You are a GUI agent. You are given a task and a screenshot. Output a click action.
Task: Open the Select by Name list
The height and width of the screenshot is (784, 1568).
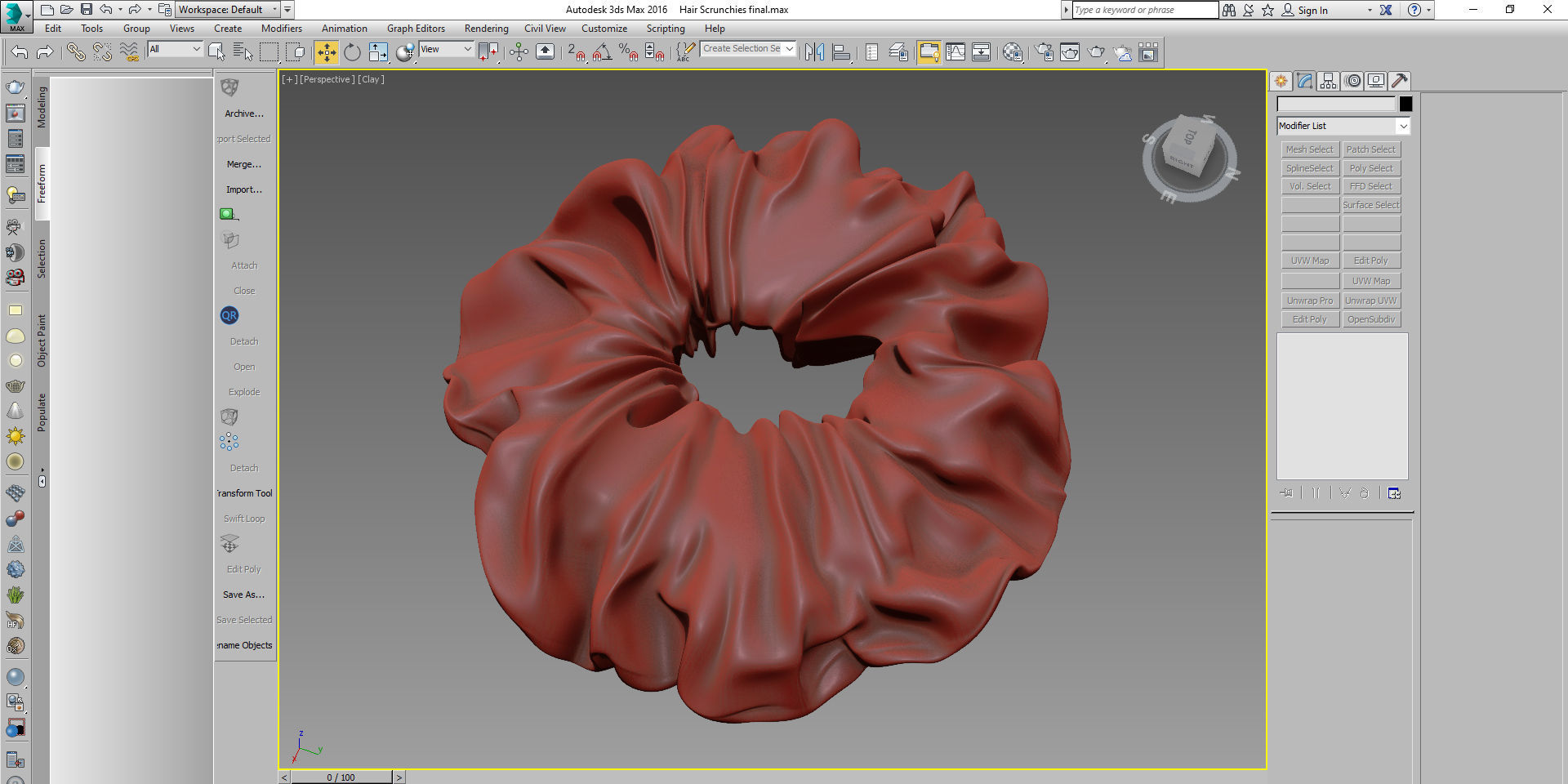(243, 52)
